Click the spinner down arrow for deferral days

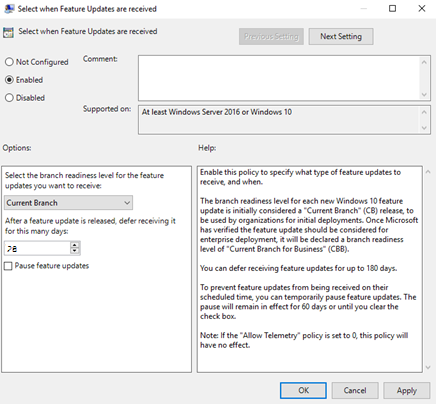(x=75, y=251)
